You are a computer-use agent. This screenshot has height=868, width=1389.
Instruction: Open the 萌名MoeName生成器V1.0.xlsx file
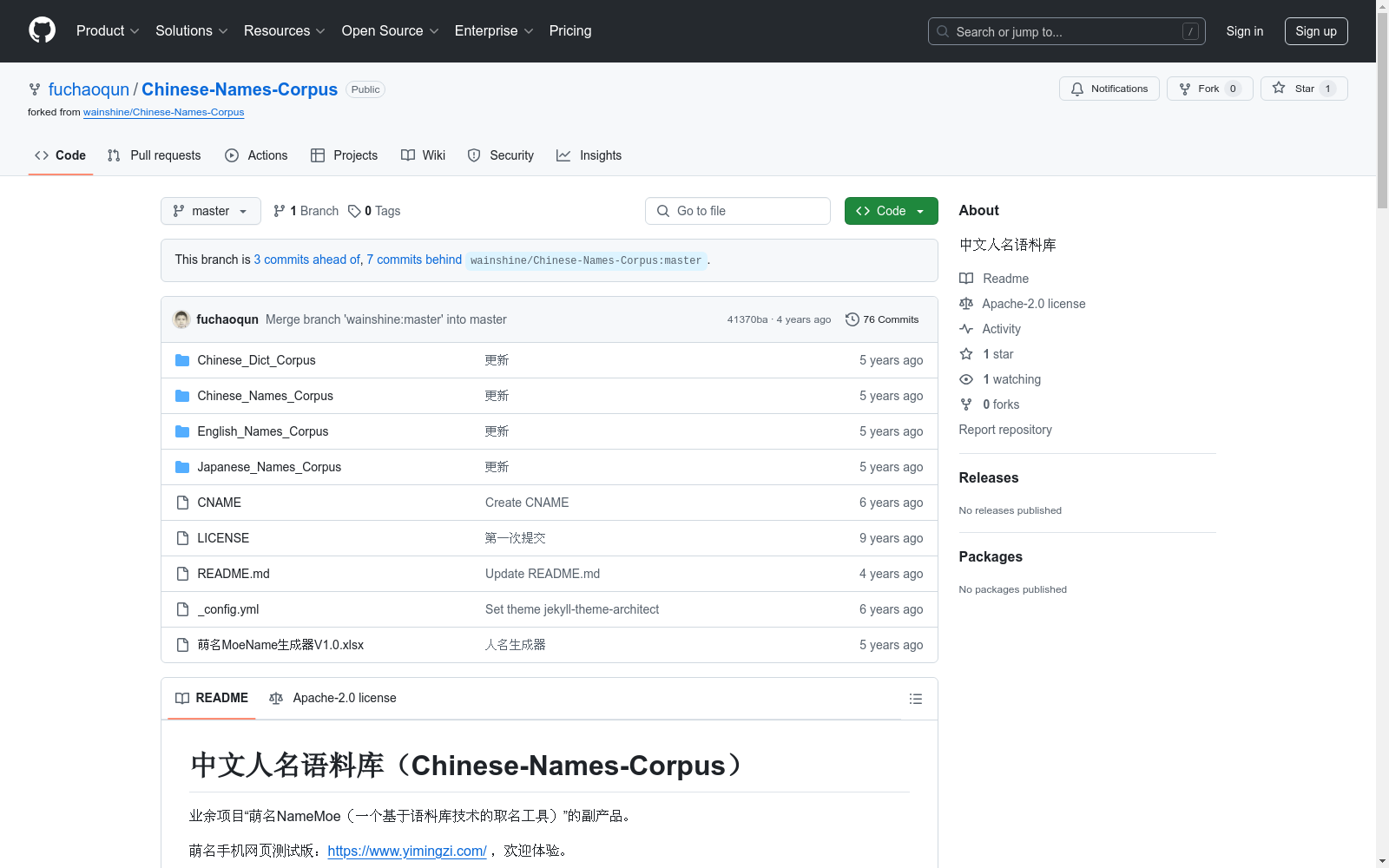click(280, 645)
